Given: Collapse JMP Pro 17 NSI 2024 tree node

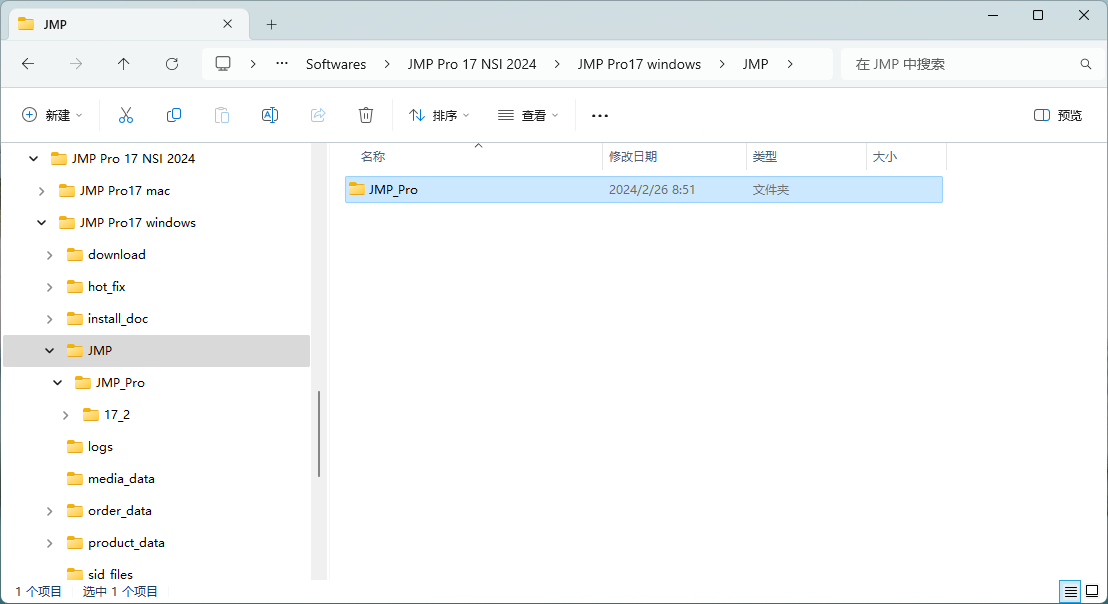Looking at the screenshot, I should (x=33, y=159).
